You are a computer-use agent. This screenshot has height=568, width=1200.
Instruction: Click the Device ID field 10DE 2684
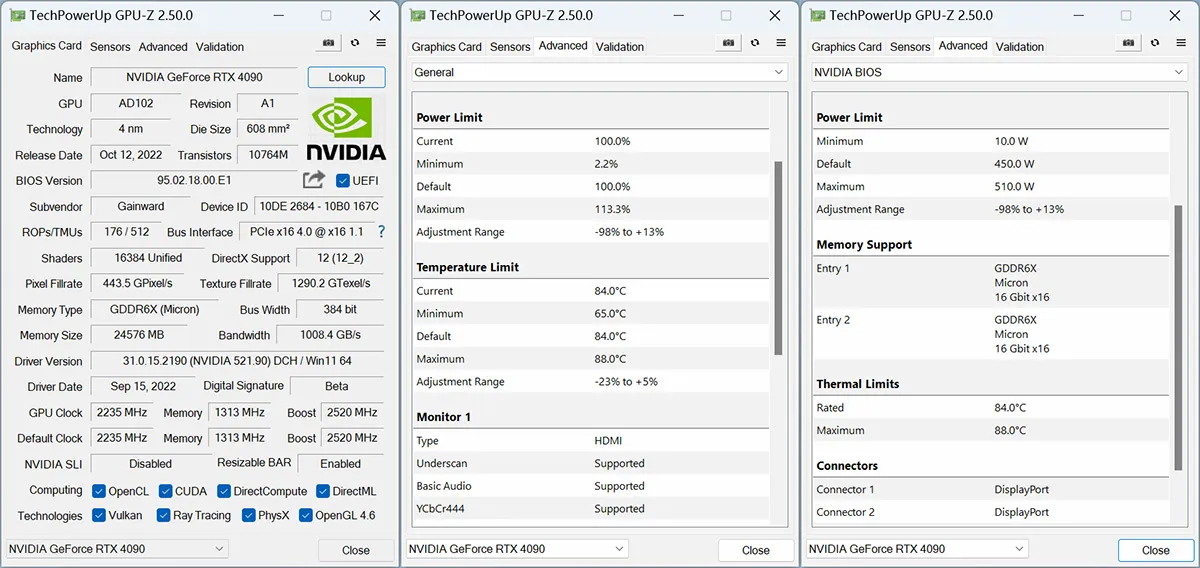click(x=318, y=207)
